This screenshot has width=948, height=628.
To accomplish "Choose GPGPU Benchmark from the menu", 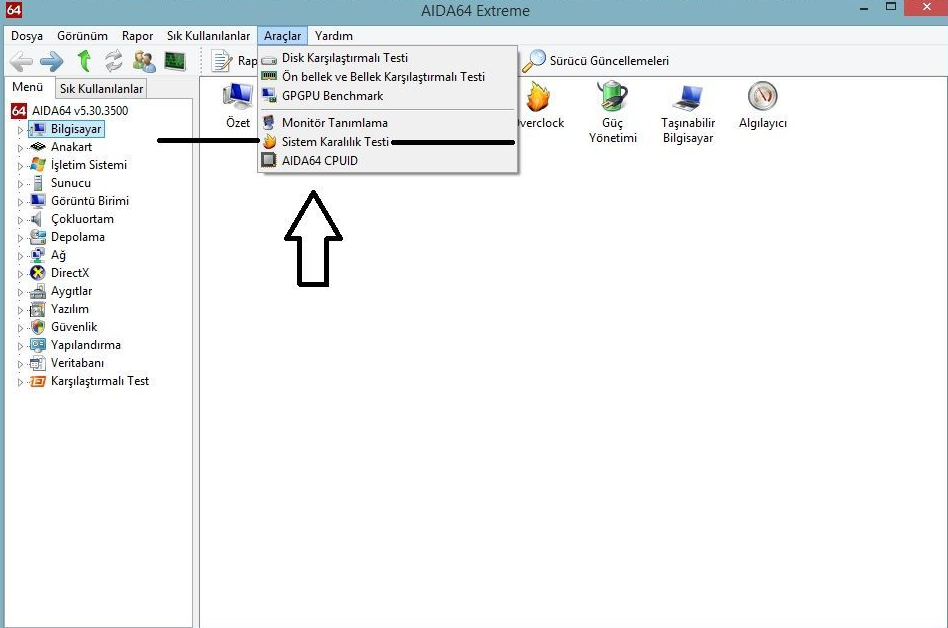I will (x=388, y=95).
